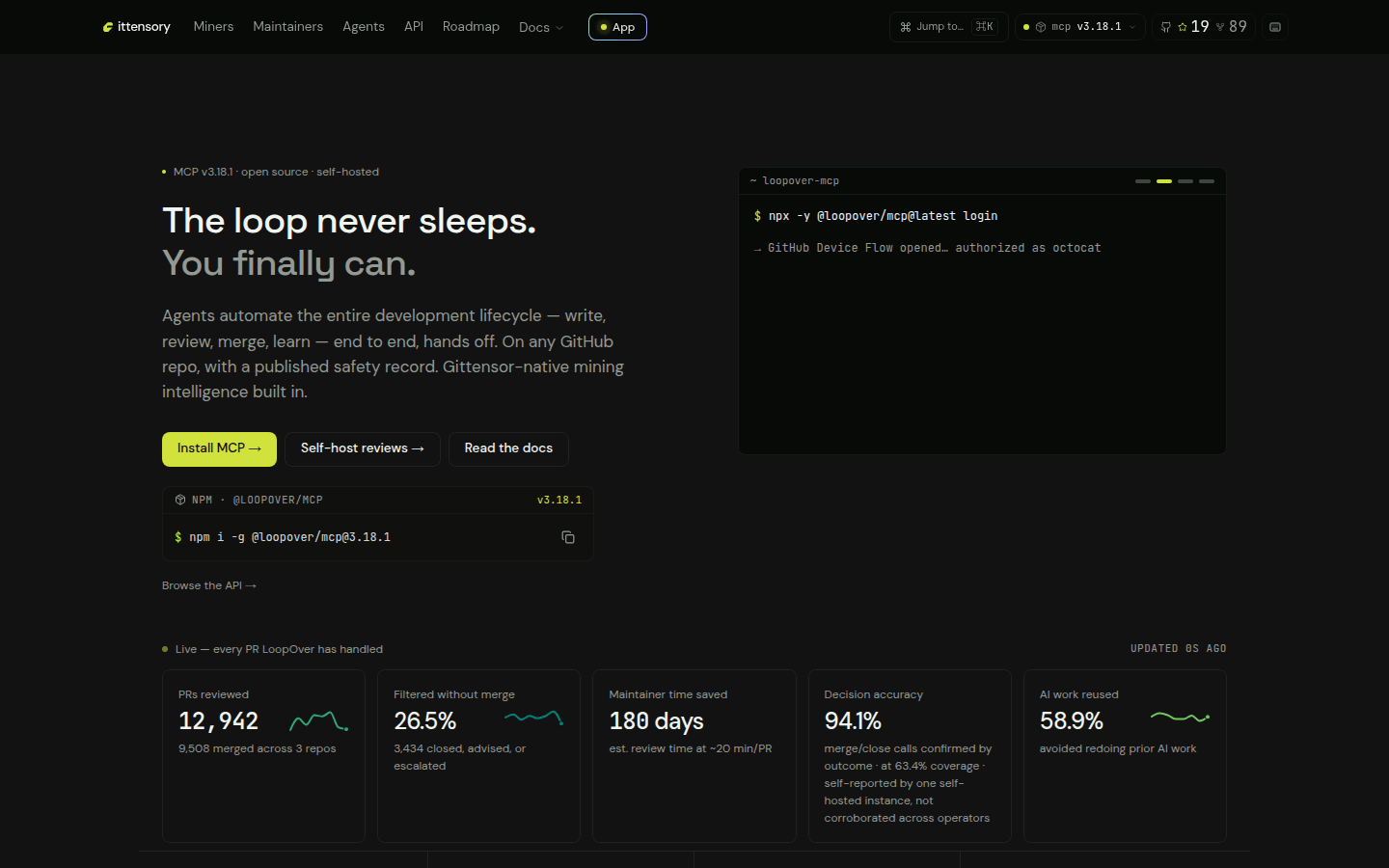Click the command symbol in Jump to

[906, 27]
